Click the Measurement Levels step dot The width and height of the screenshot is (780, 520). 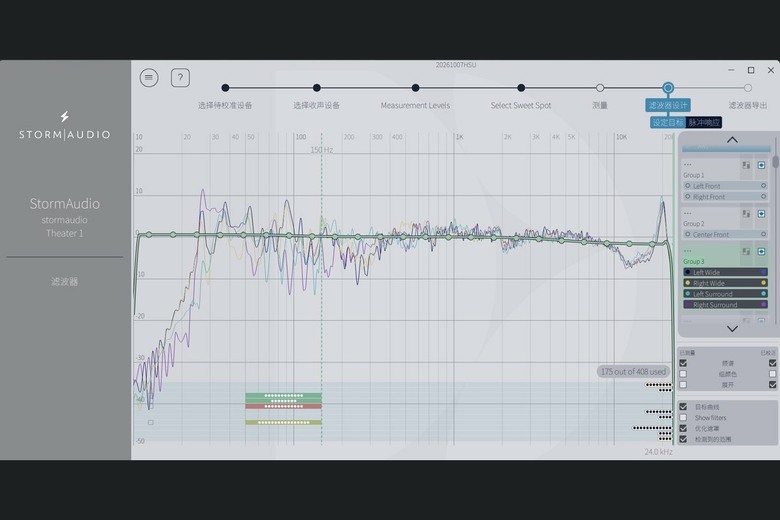point(415,88)
